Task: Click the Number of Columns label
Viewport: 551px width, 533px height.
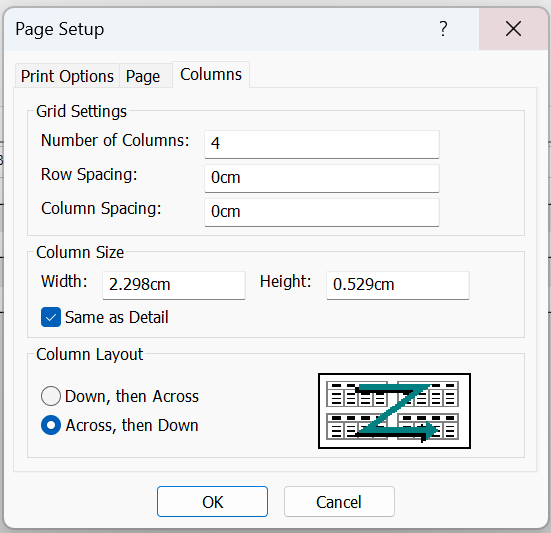Action: pos(115,140)
